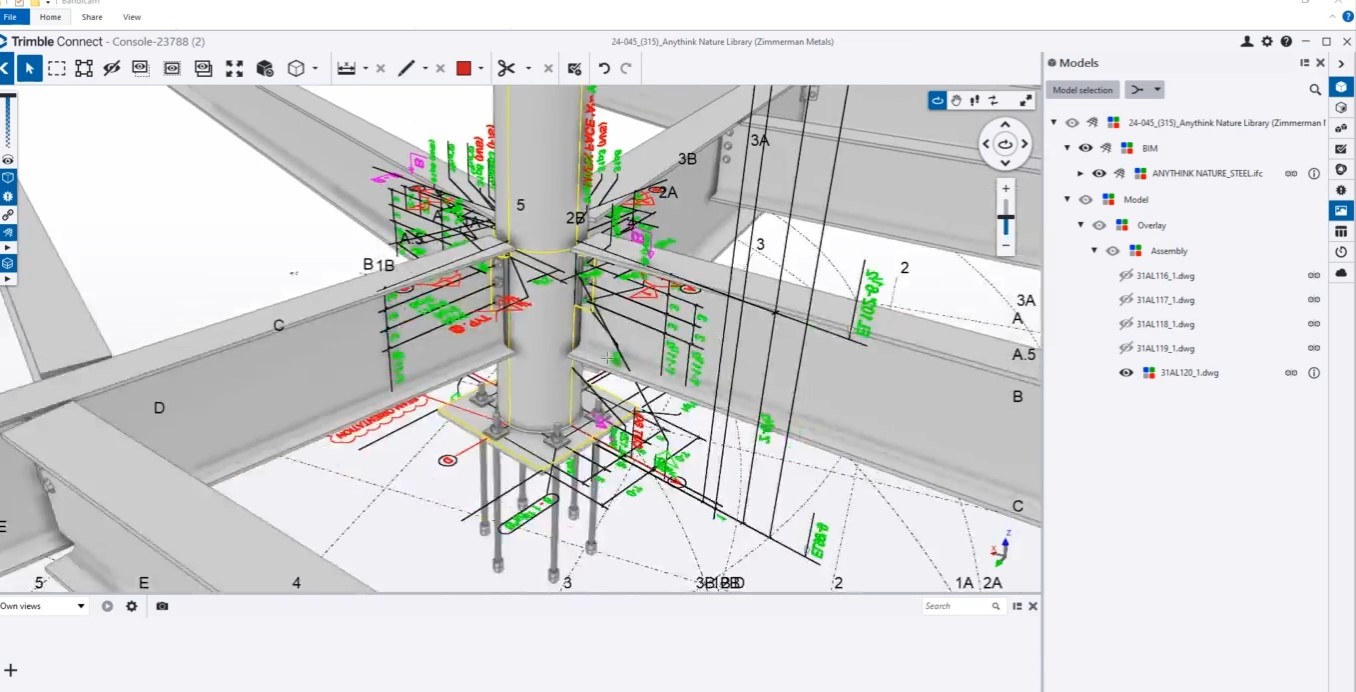Image resolution: width=1356 pixels, height=692 pixels.
Task: Capture view with the camera icon
Action: [162, 606]
